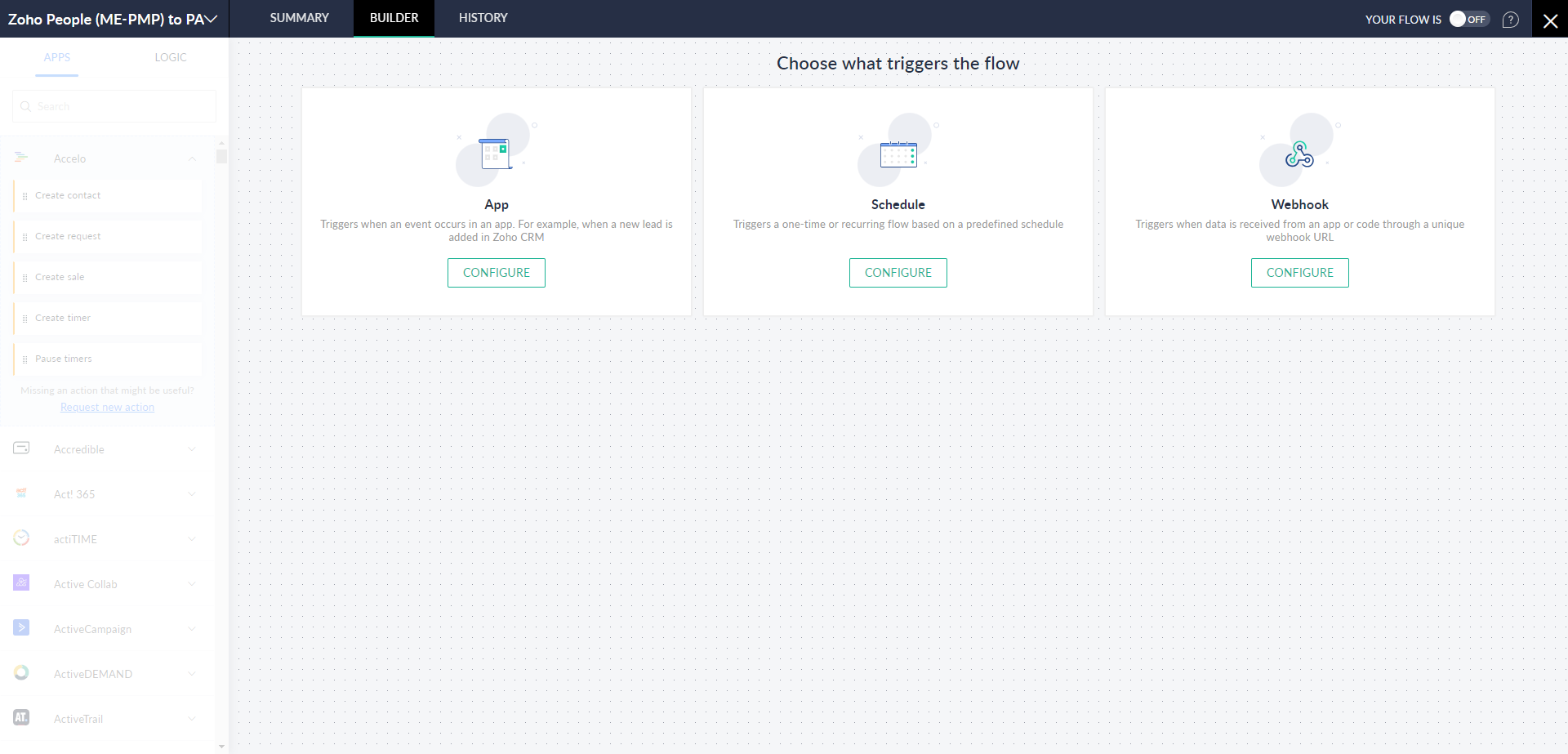Click the drag handle on Create contact
Image resolution: width=1568 pixels, height=754 pixels.
(x=25, y=196)
